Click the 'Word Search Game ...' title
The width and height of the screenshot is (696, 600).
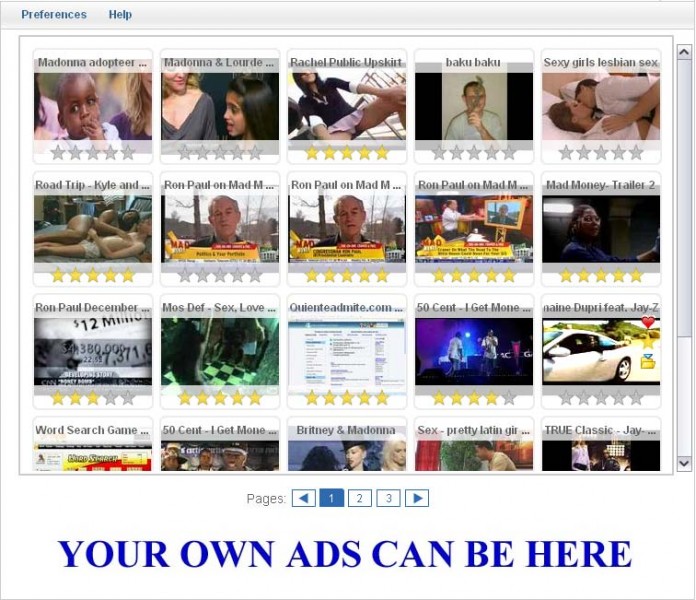92,430
